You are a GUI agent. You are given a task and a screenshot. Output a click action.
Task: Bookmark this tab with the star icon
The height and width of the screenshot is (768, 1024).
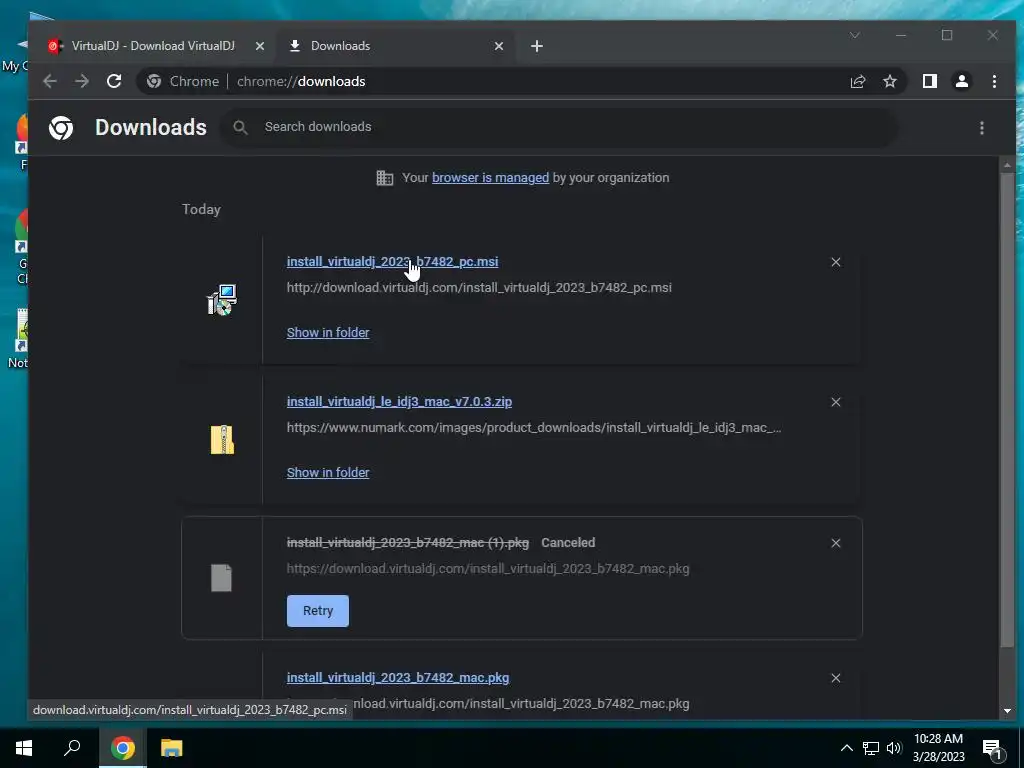tap(889, 81)
